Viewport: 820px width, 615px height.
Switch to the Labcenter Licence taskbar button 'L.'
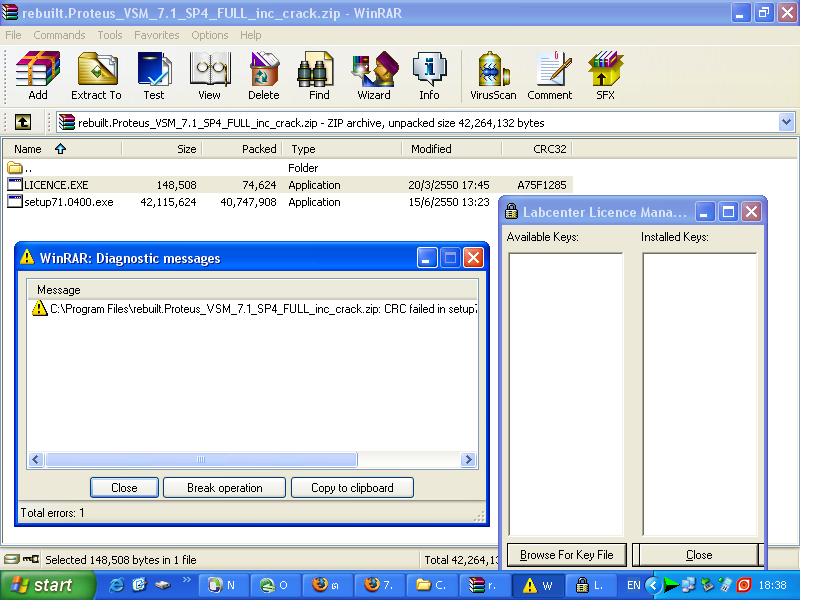589,585
